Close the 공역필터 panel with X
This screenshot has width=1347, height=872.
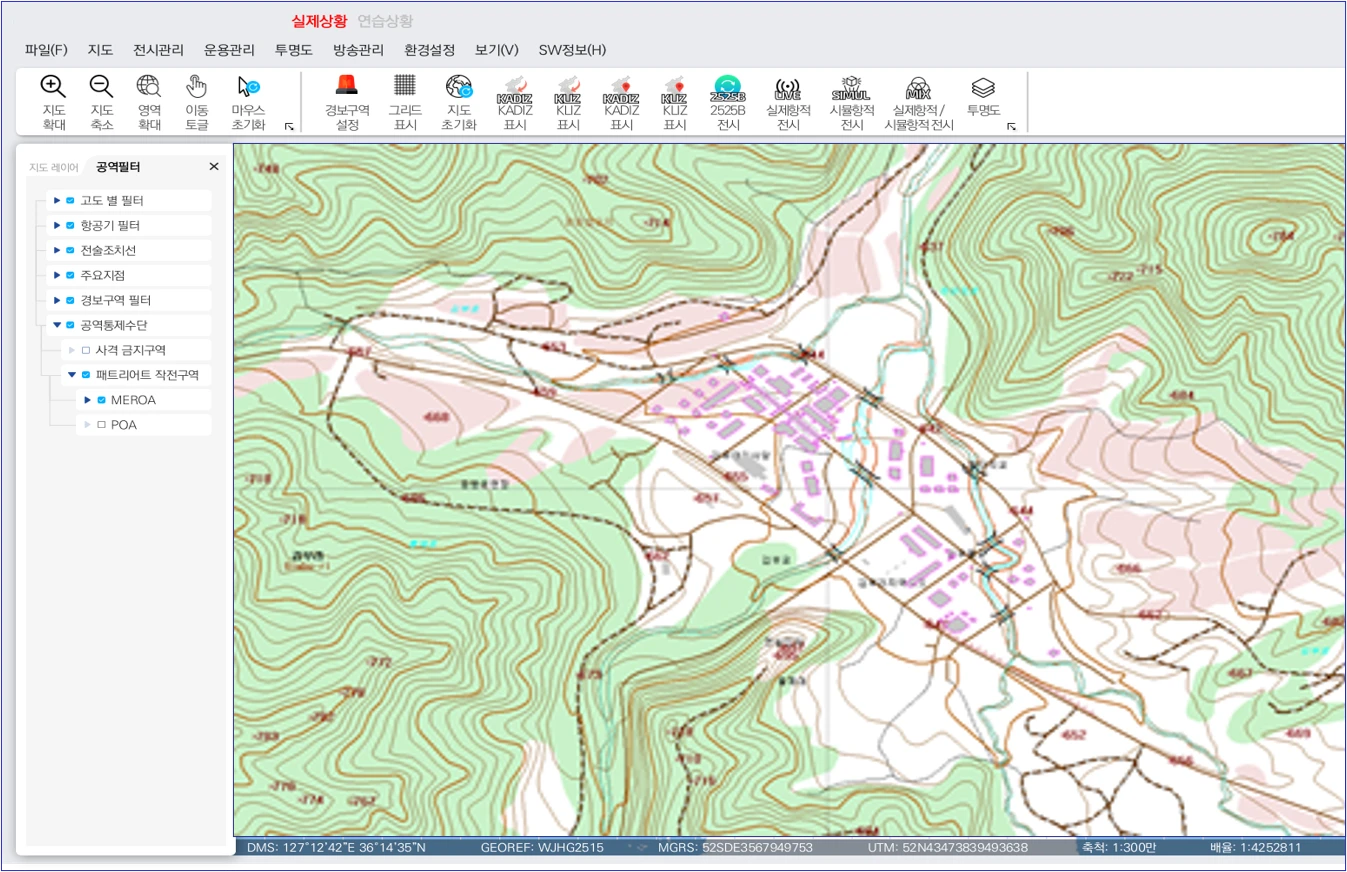(213, 167)
